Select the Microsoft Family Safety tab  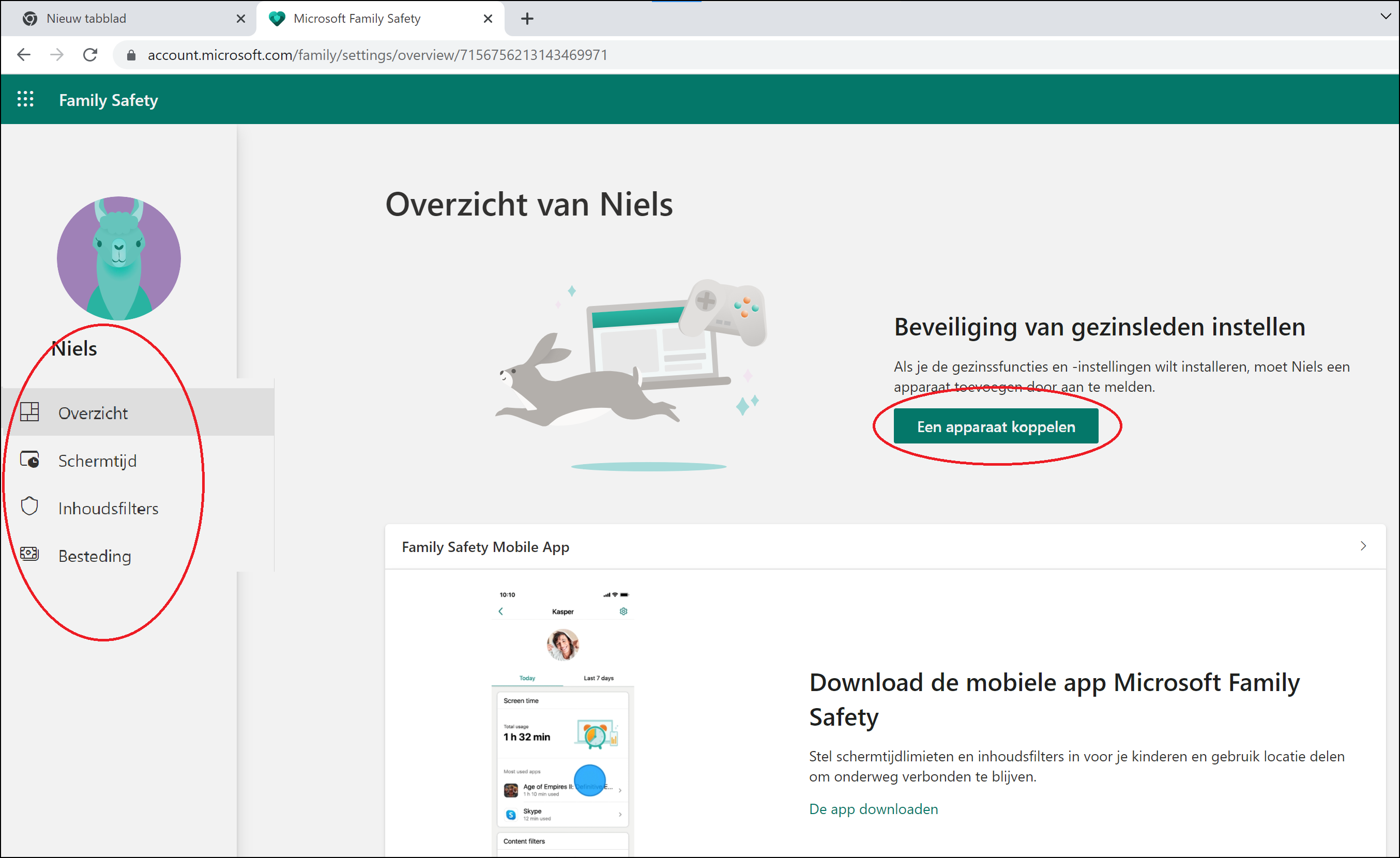pyautogui.click(x=380, y=19)
